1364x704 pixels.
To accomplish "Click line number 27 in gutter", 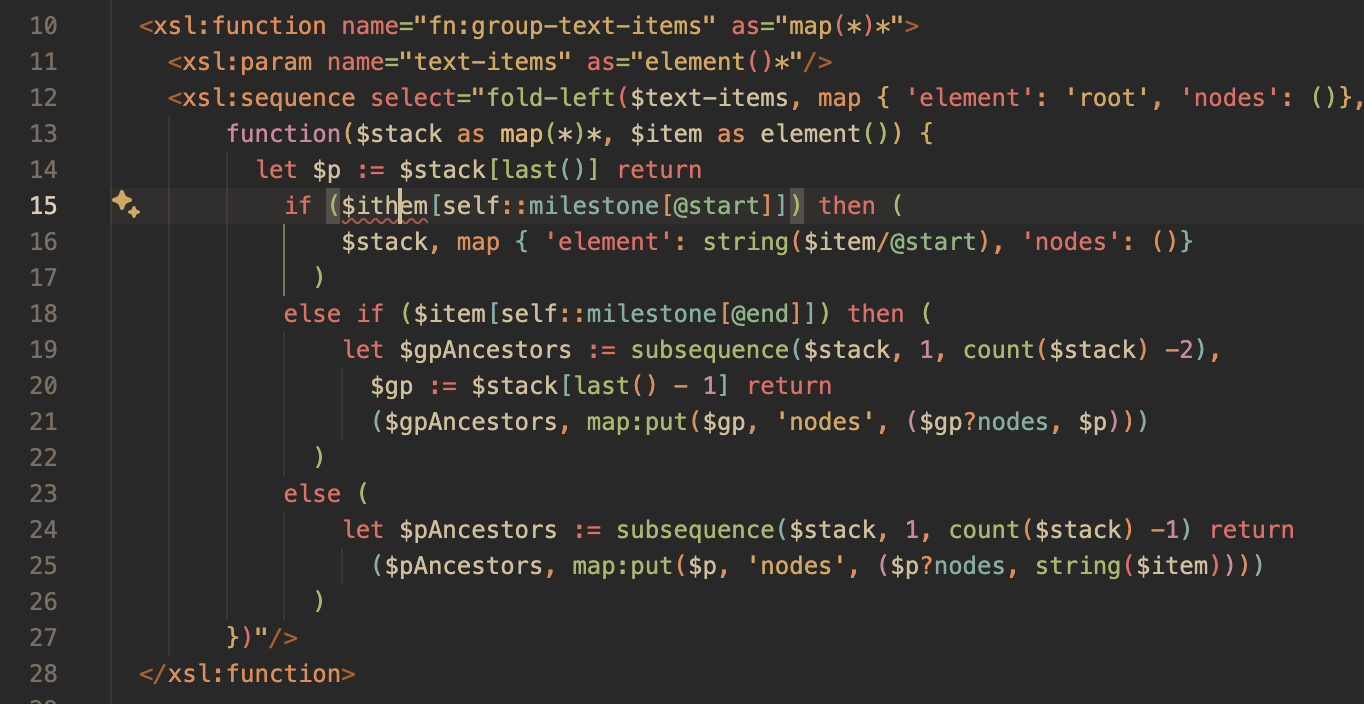I will point(43,637).
